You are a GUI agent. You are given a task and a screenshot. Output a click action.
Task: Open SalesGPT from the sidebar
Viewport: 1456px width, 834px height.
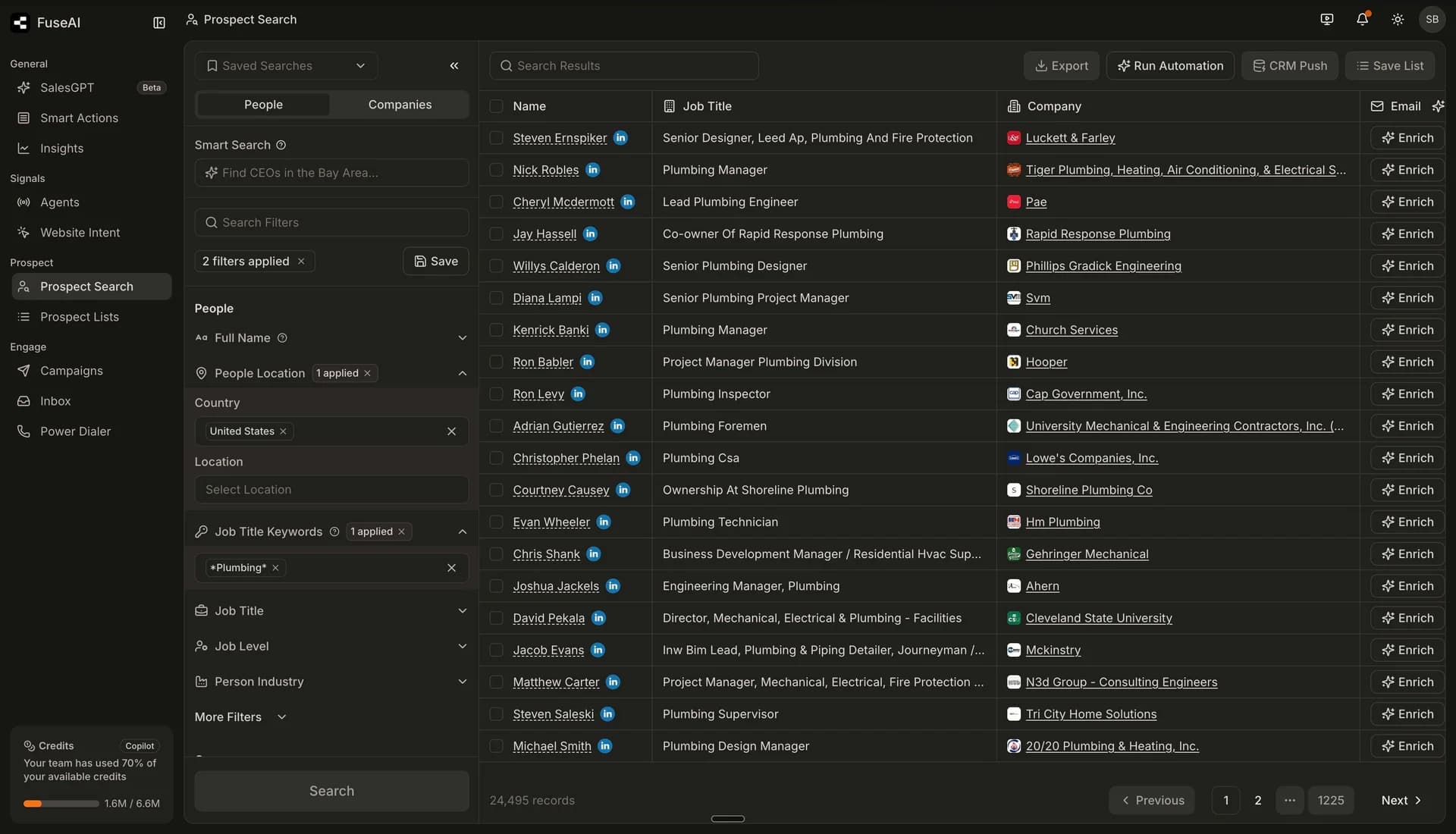click(x=65, y=87)
